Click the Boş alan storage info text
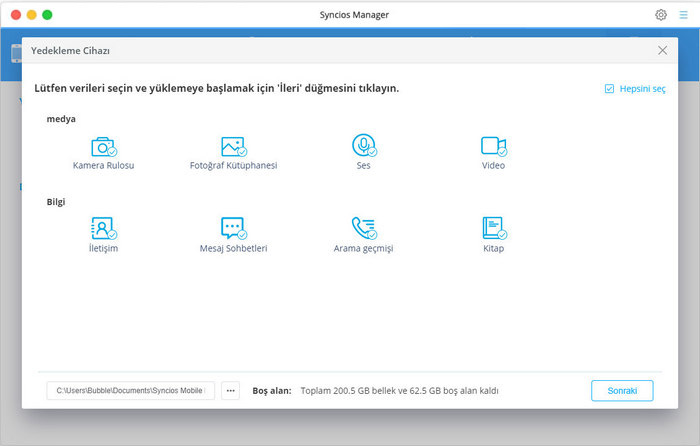700x446 pixels. click(375, 391)
